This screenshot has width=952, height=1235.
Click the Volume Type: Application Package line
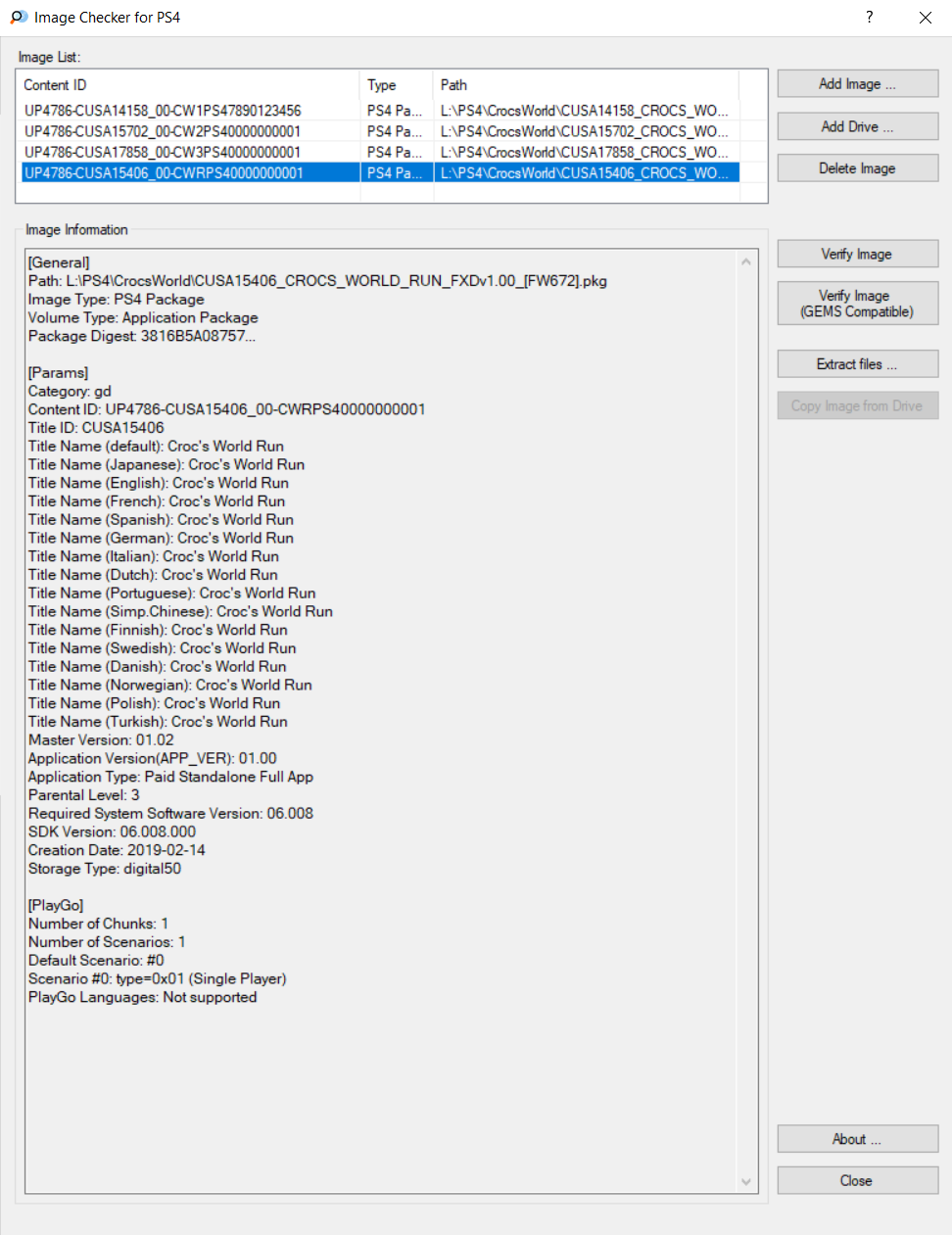coord(143,317)
